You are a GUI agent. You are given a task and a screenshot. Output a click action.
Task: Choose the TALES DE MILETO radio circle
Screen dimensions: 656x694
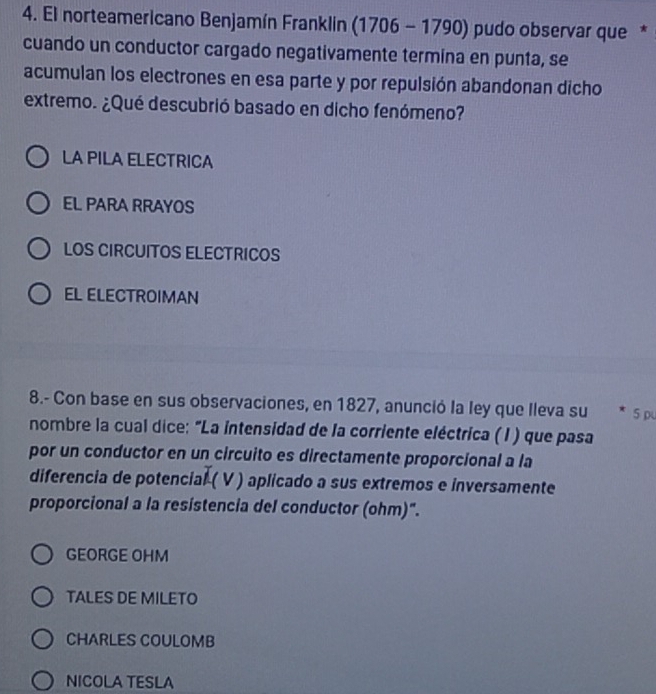(x=42, y=597)
